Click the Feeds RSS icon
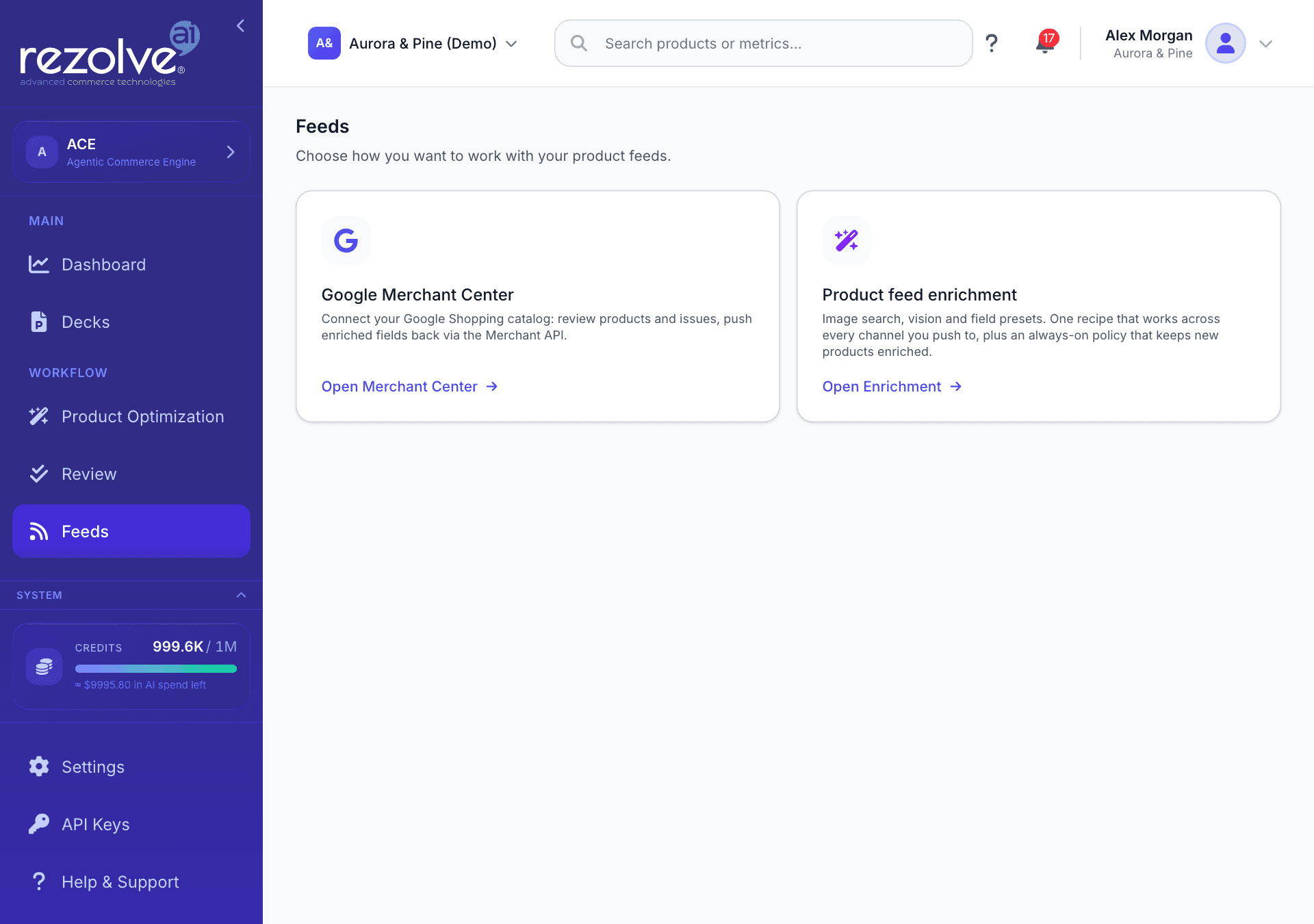The image size is (1314, 924). tap(39, 531)
